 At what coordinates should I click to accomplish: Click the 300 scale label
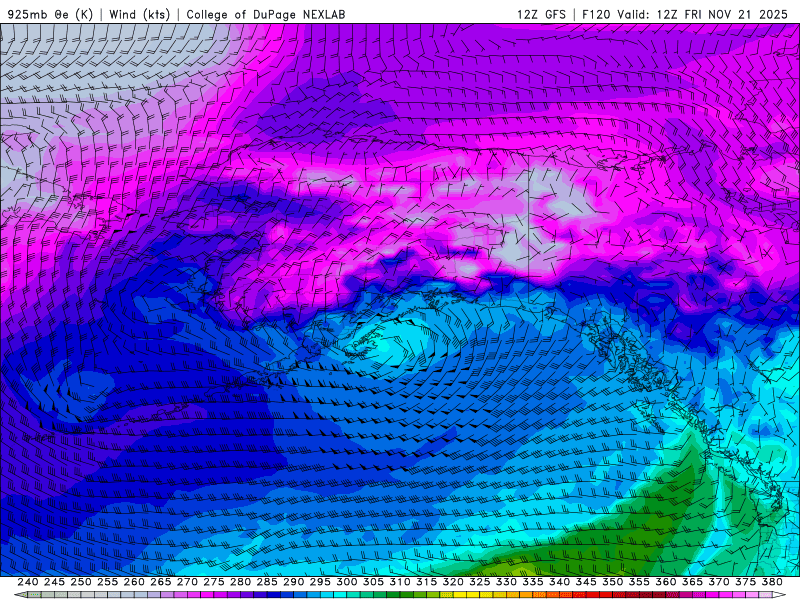click(346, 582)
